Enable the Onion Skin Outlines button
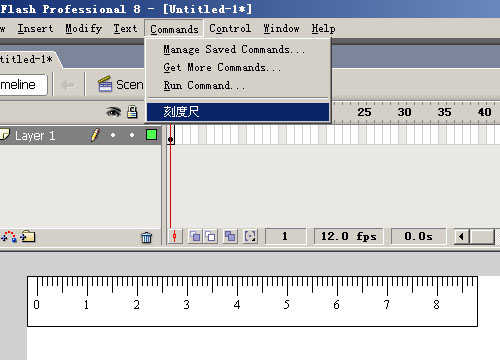The height and width of the screenshot is (360, 500). tap(210, 237)
